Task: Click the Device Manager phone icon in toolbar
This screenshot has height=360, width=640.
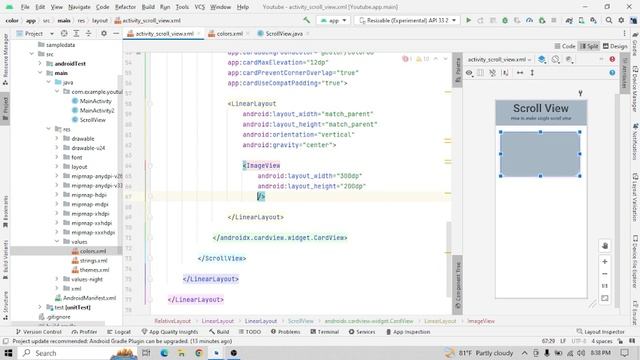Action: click(x=581, y=20)
